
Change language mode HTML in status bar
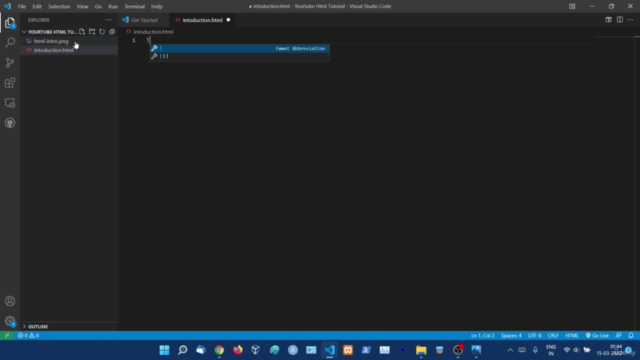pyautogui.click(x=572, y=336)
